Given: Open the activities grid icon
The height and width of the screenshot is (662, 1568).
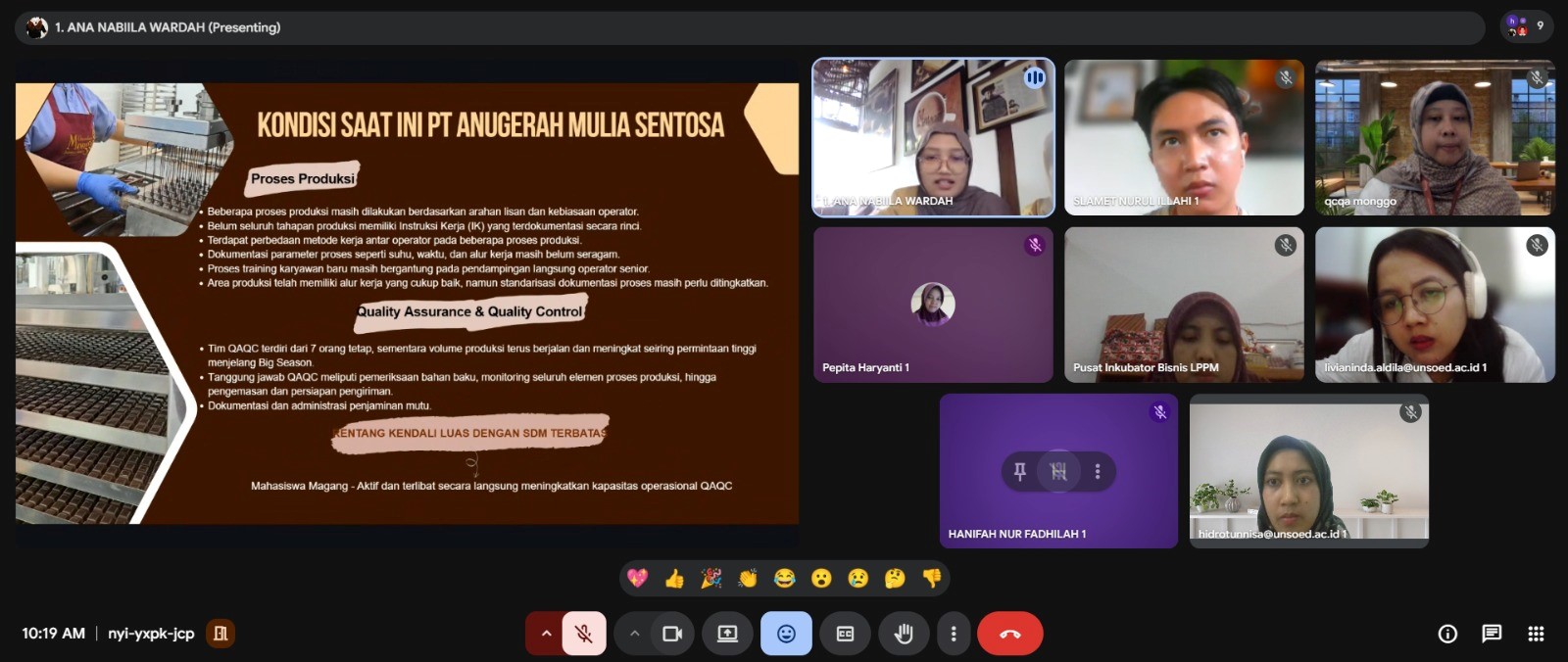Looking at the screenshot, I should (x=1536, y=634).
